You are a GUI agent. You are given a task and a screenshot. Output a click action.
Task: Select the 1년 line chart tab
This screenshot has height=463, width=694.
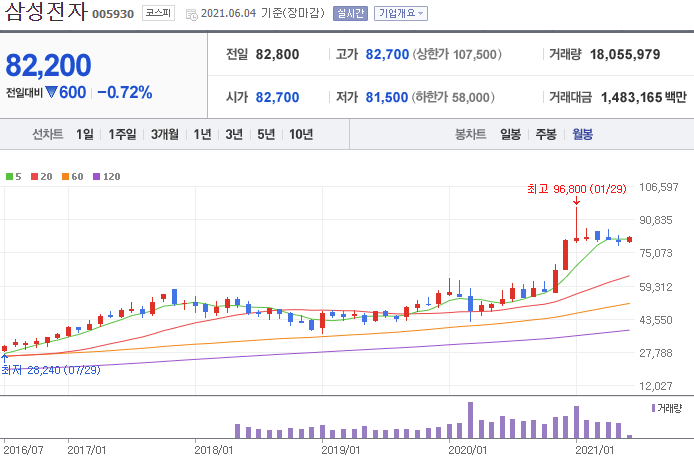click(202, 134)
